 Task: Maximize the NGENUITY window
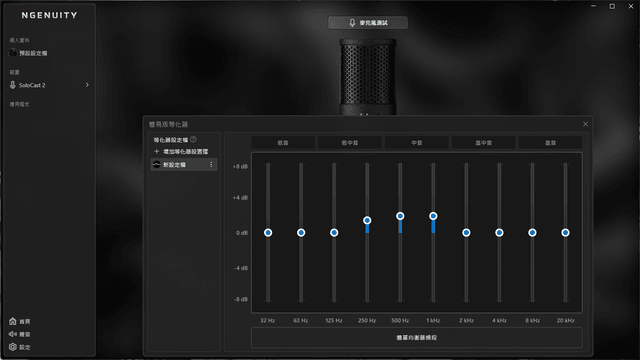tap(612, 6)
